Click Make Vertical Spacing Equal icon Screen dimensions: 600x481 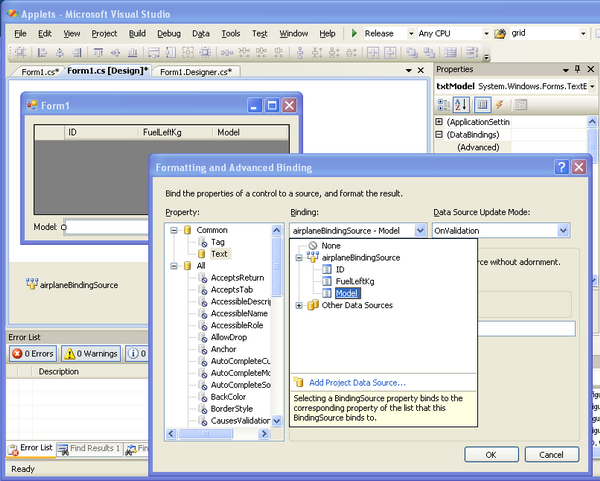(x=300, y=52)
